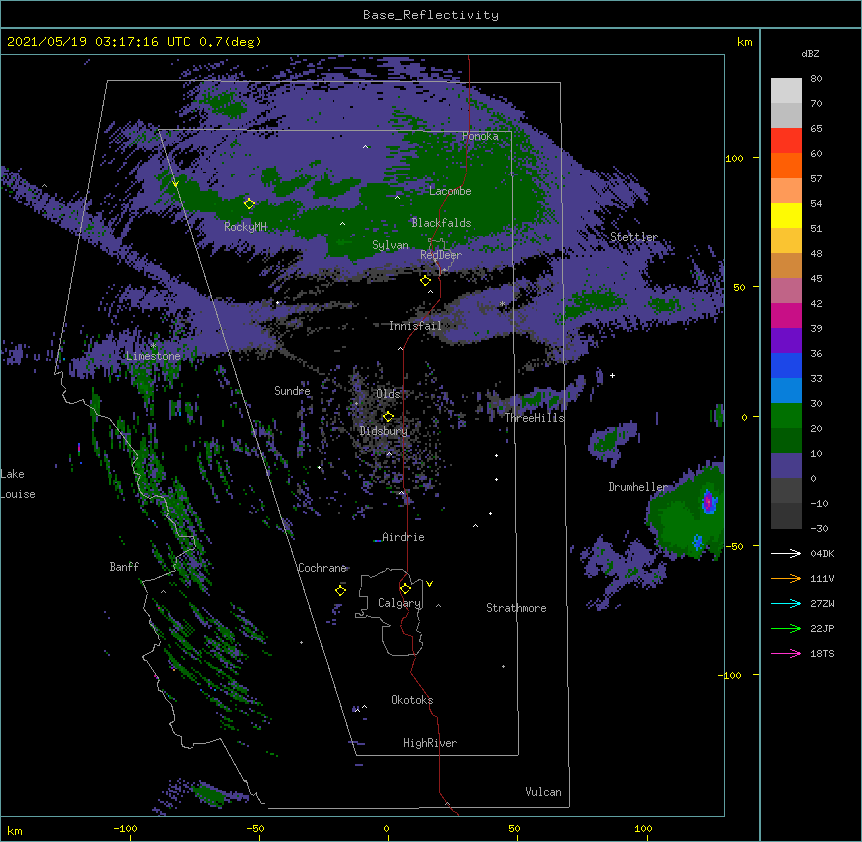Select the yellow diamond marker inside the Calgary boundary
Viewport: 862px width, 842px height.
(x=405, y=589)
